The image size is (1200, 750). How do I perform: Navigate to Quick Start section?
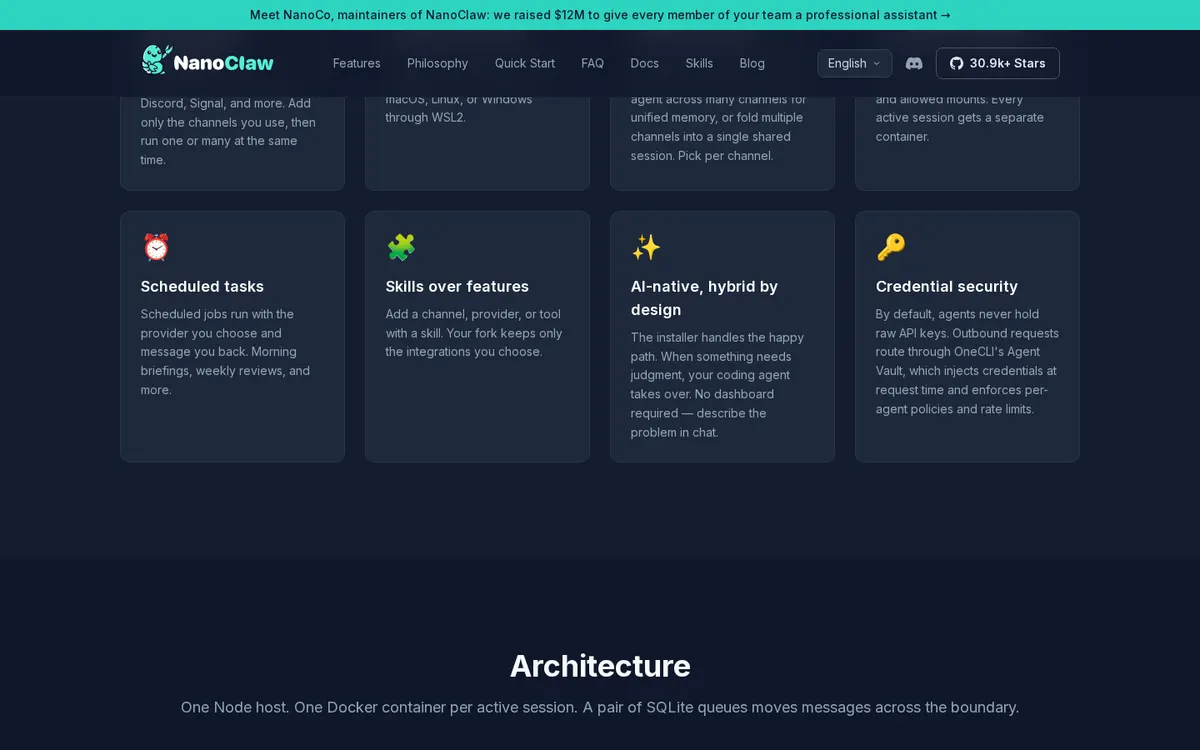(x=525, y=63)
